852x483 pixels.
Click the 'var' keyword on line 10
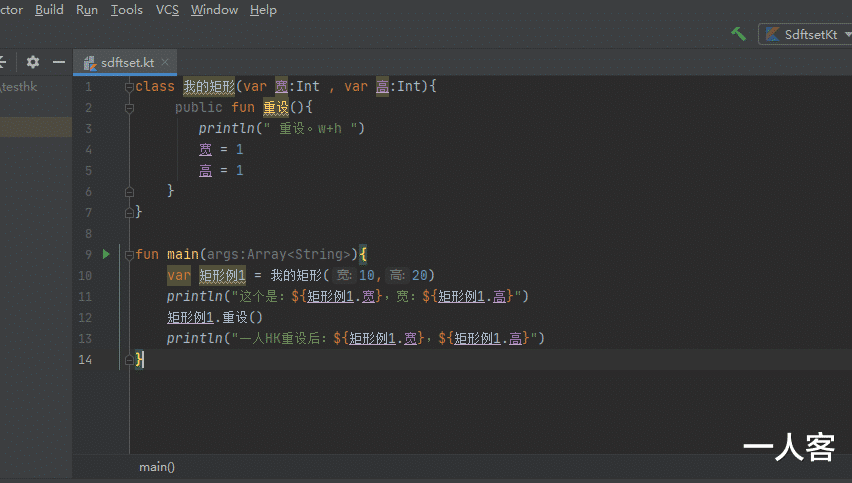pos(179,275)
